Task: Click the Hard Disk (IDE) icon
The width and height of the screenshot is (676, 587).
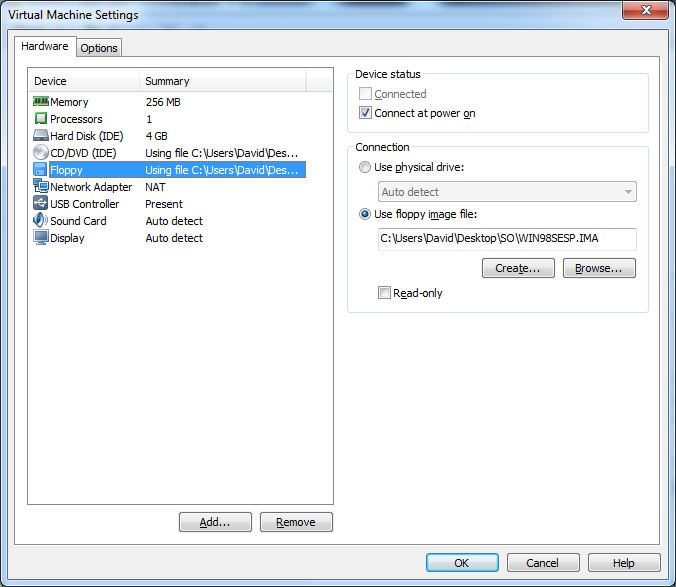Action: 41,136
